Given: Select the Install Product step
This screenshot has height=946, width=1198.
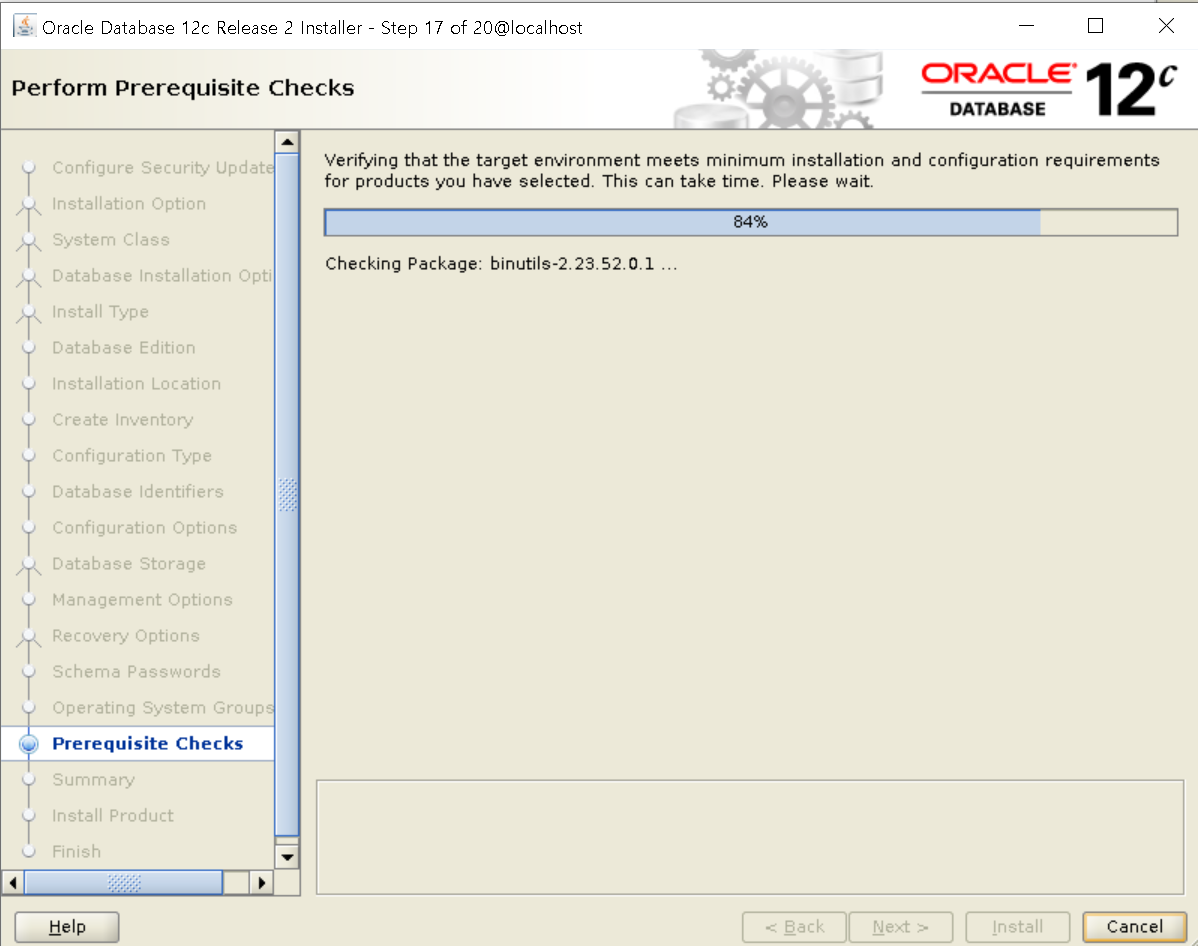Looking at the screenshot, I should click(x=112, y=815).
